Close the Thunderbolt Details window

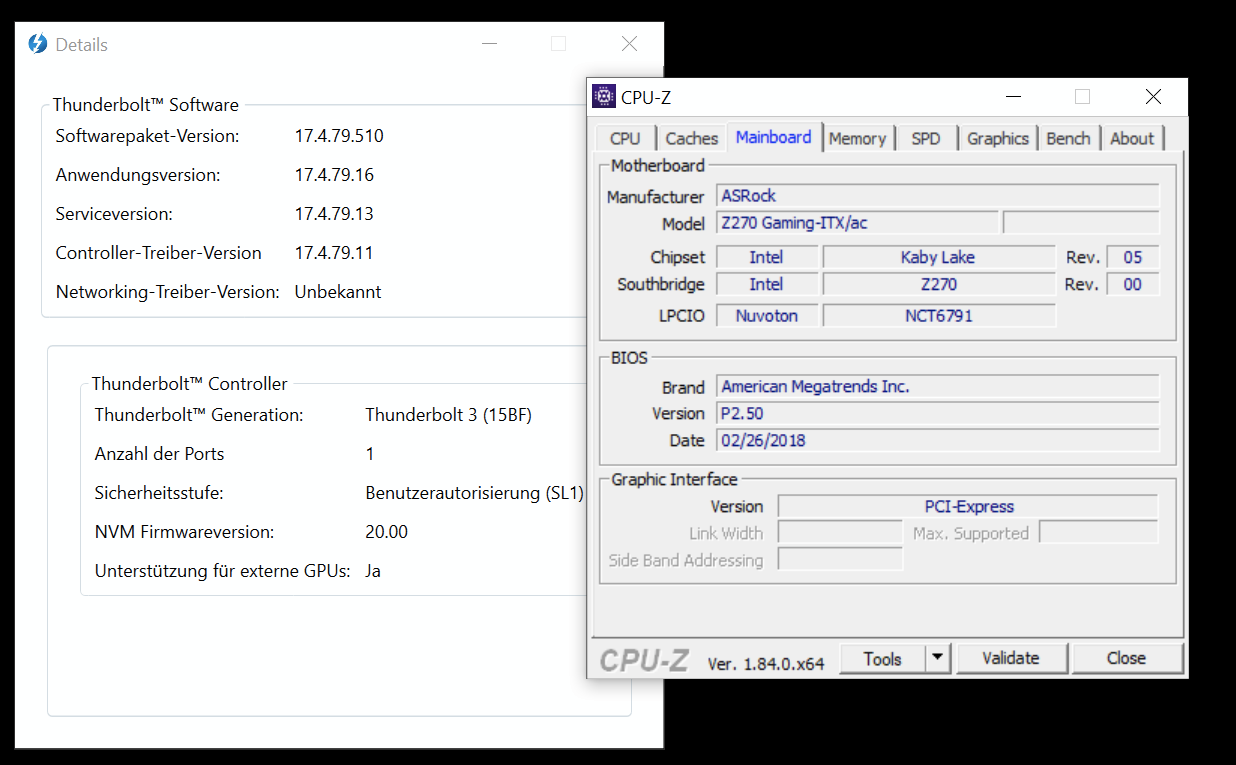629,44
